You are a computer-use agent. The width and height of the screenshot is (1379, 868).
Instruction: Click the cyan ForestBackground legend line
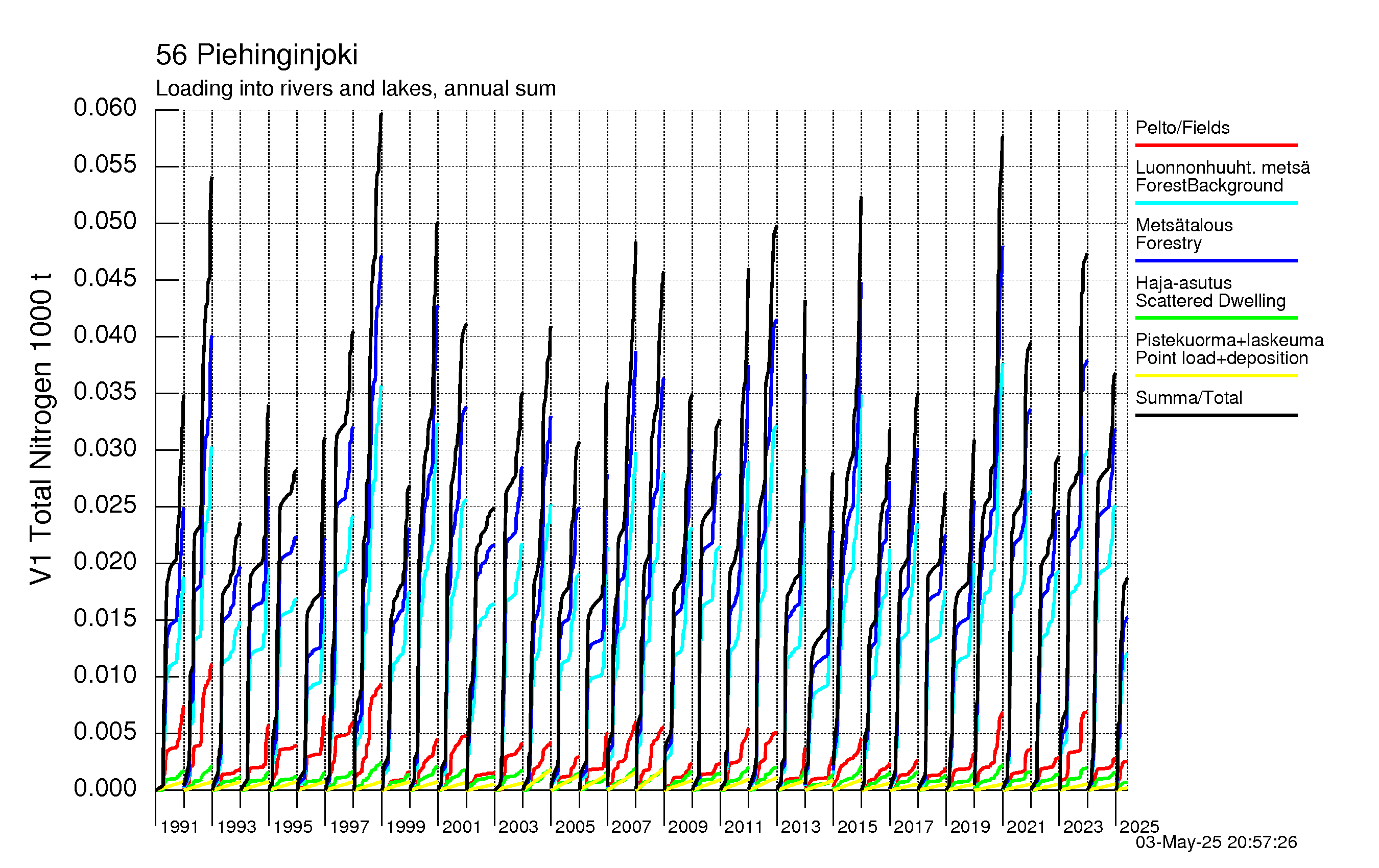tap(1216, 203)
